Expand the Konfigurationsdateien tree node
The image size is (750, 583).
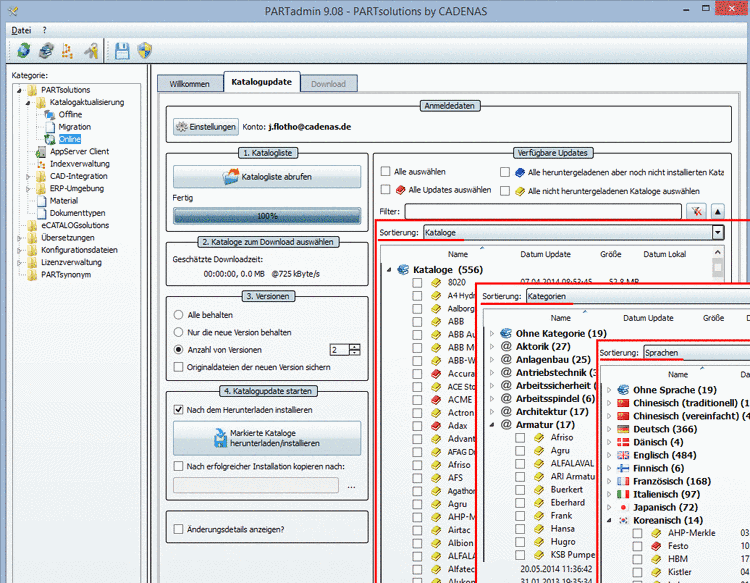19,250
